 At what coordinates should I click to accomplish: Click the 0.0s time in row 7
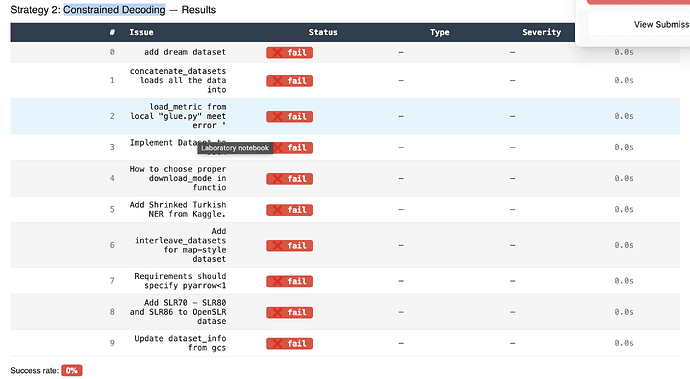pos(624,280)
